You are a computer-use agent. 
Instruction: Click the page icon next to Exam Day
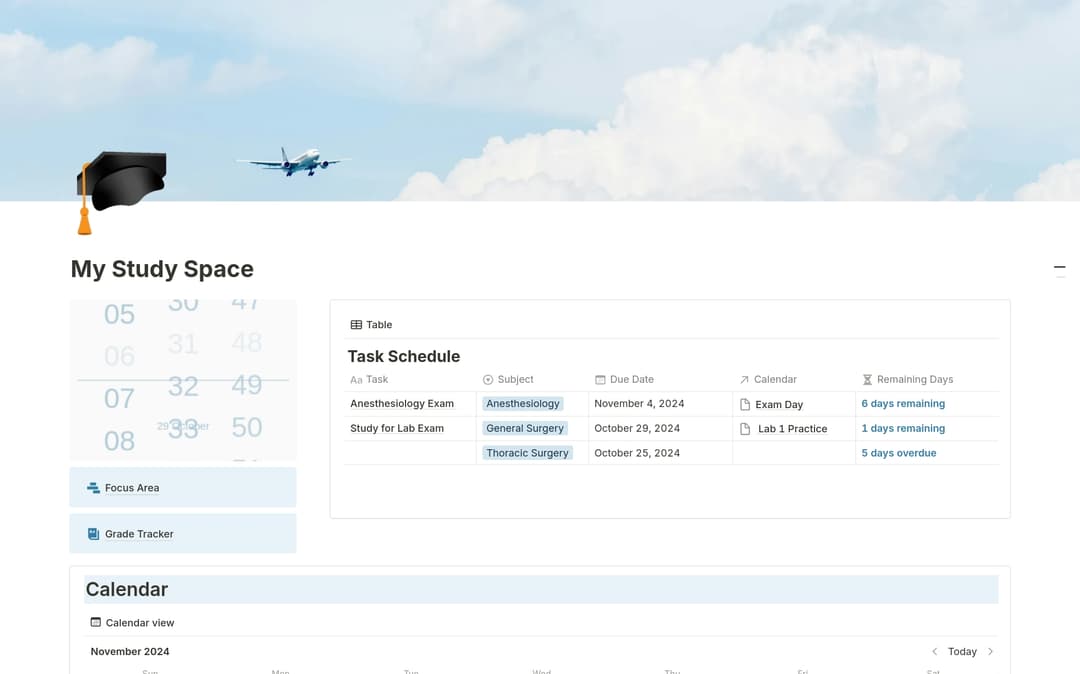tap(744, 404)
